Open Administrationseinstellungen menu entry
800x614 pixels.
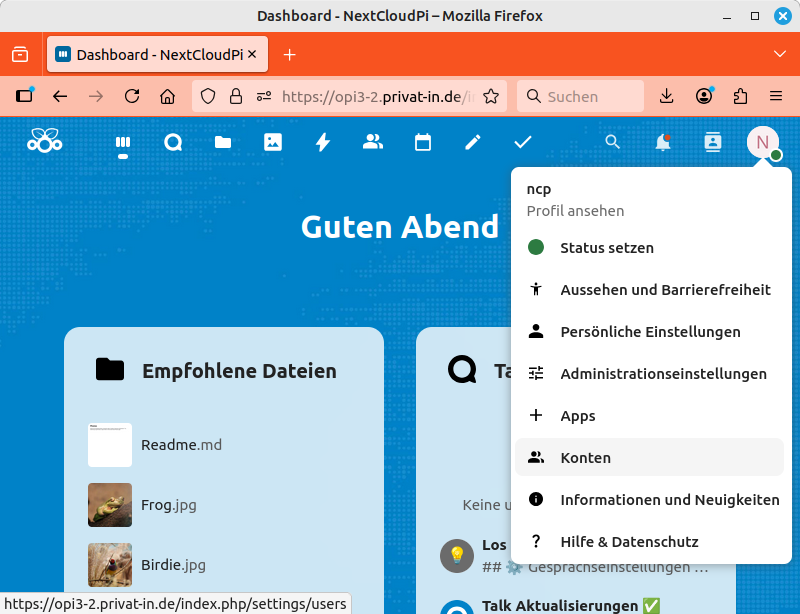pyautogui.click(x=663, y=374)
